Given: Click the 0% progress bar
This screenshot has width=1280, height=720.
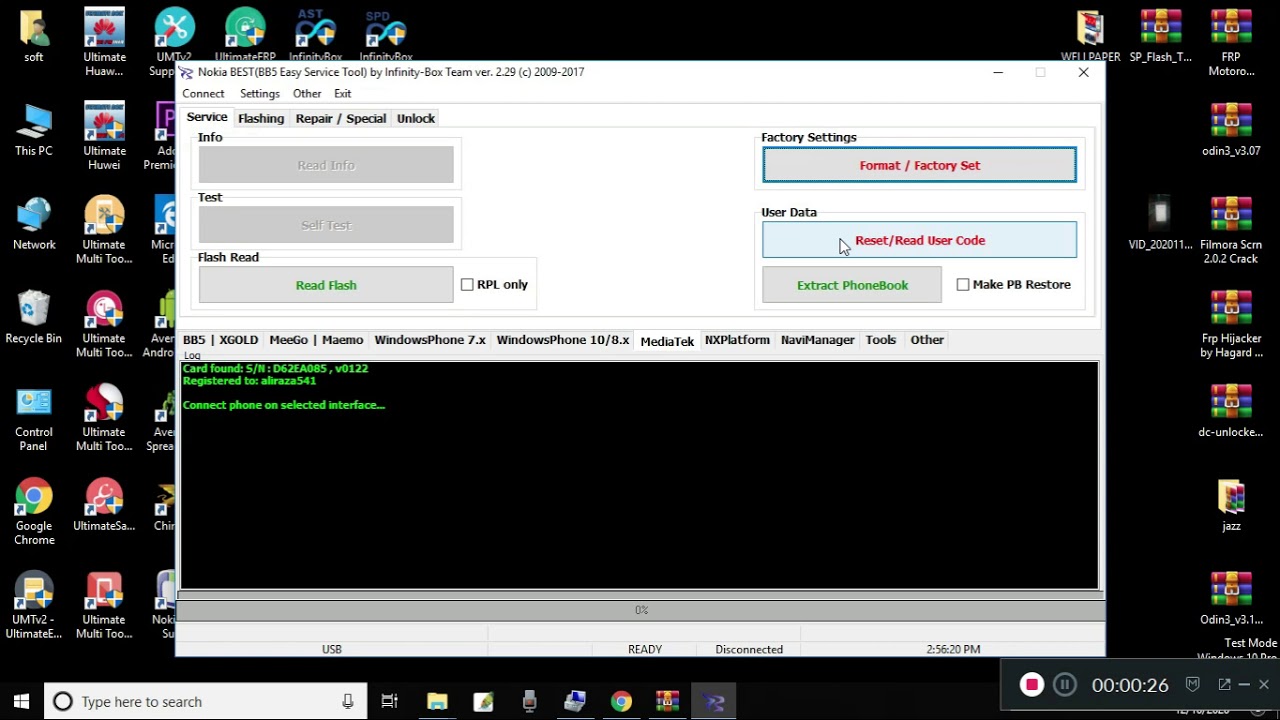Looking at the screenshot, I should click(641, 610).
